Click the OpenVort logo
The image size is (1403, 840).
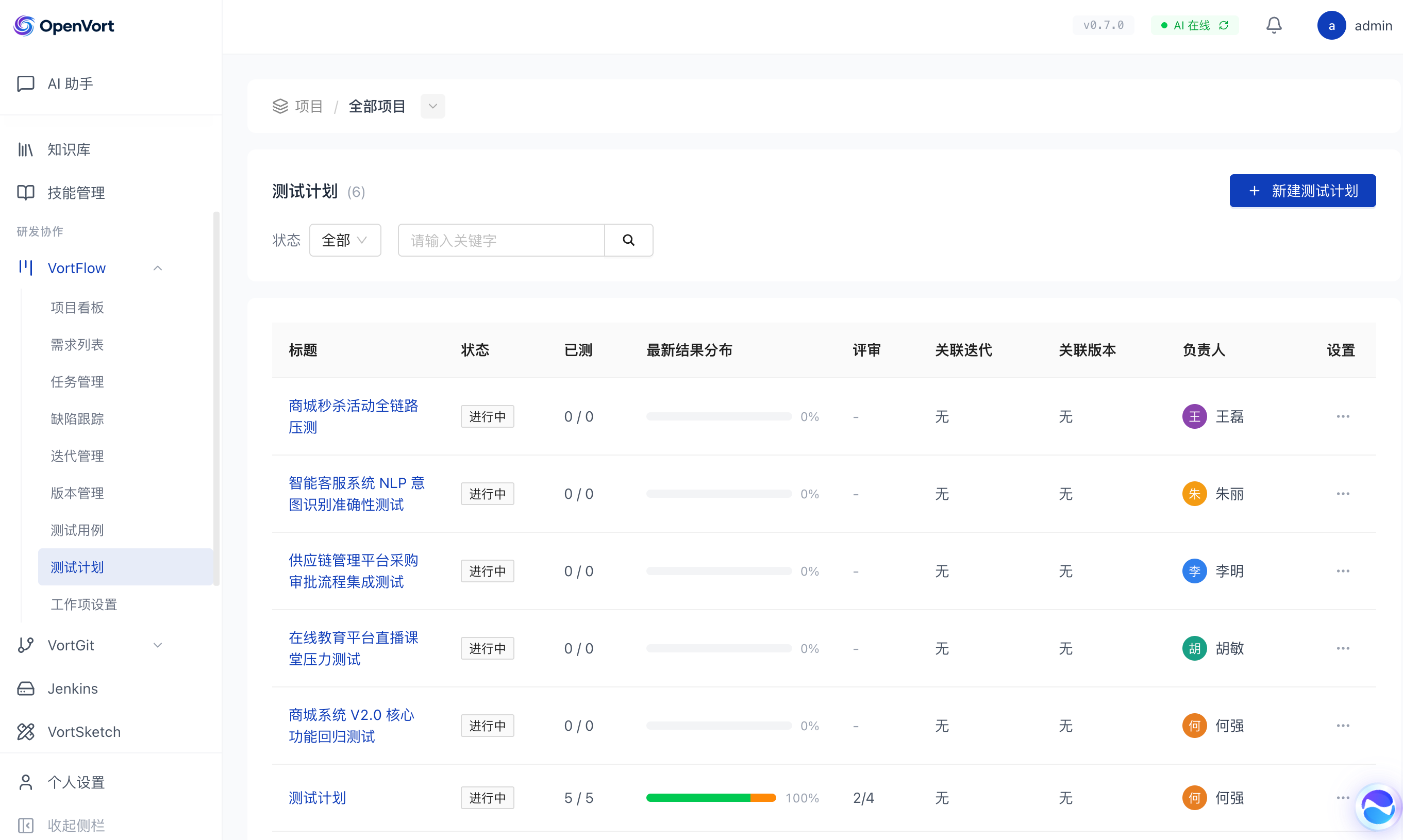coord(63,25)
